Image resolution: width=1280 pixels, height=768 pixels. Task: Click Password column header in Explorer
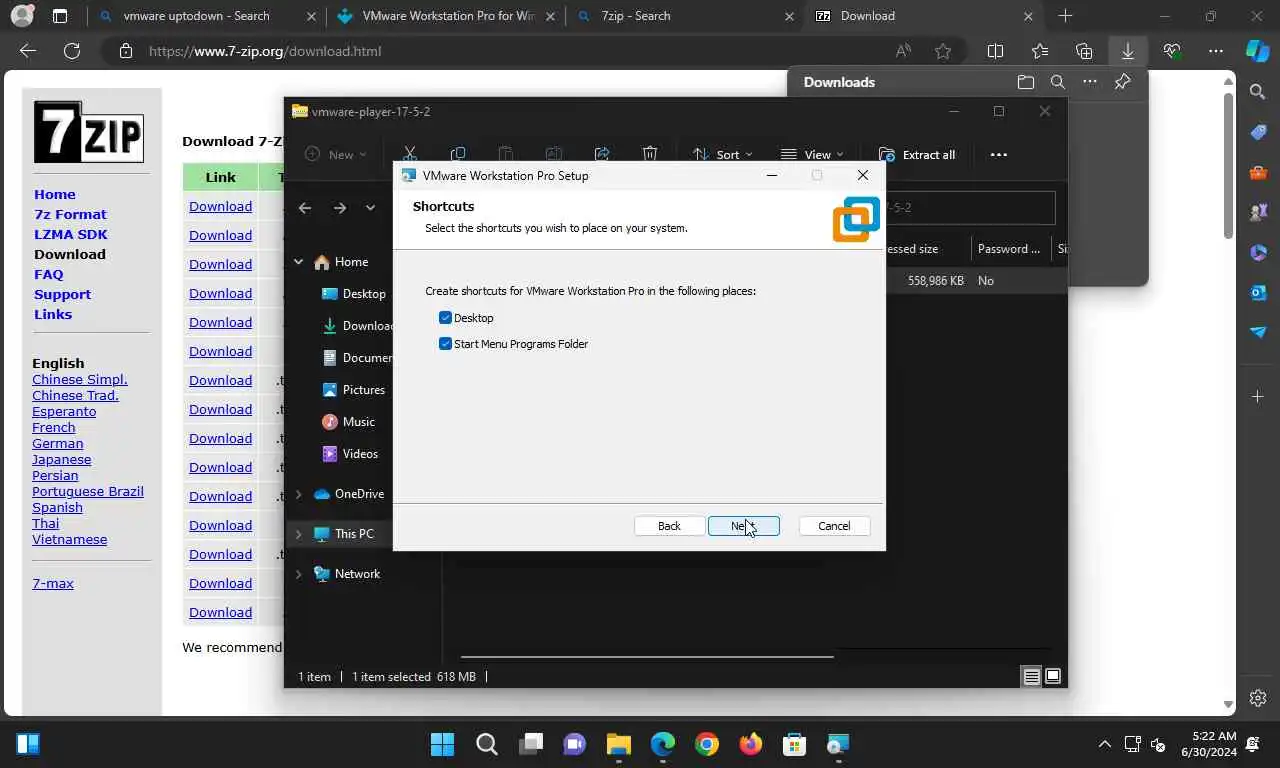point(1009,249)
